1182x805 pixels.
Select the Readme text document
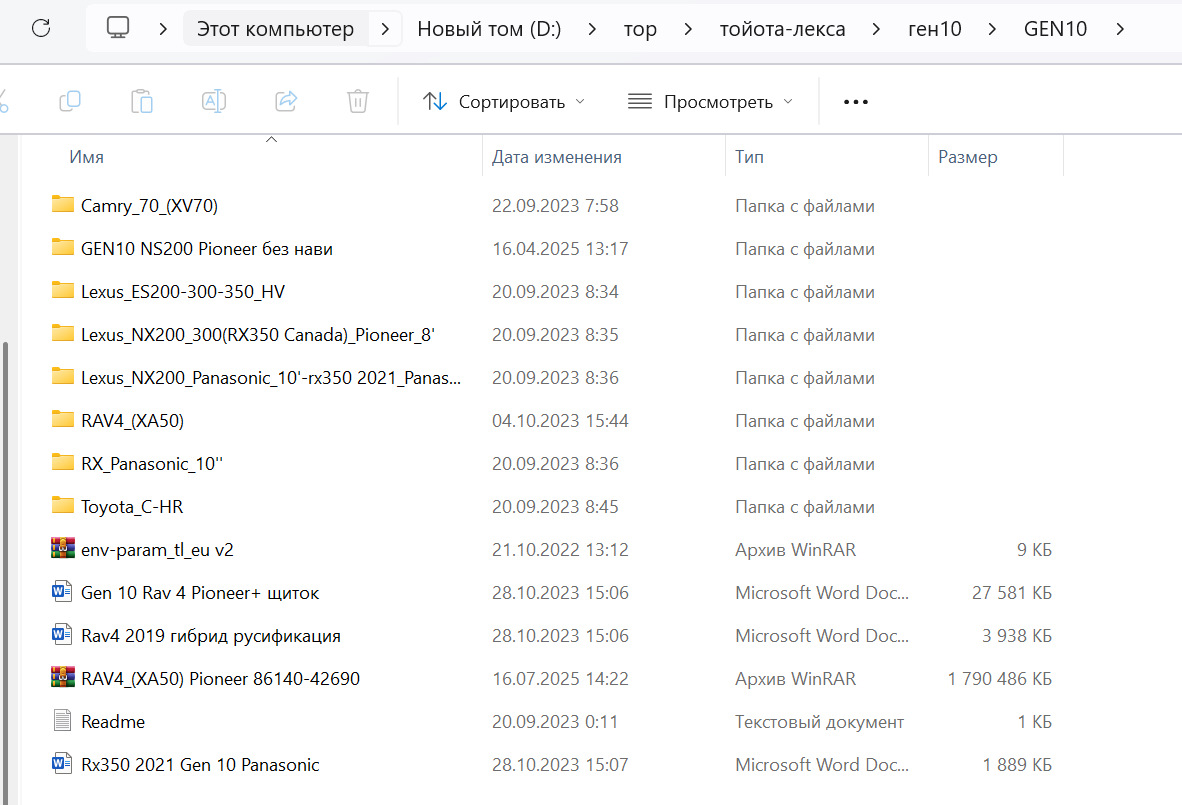coord(112,721)
